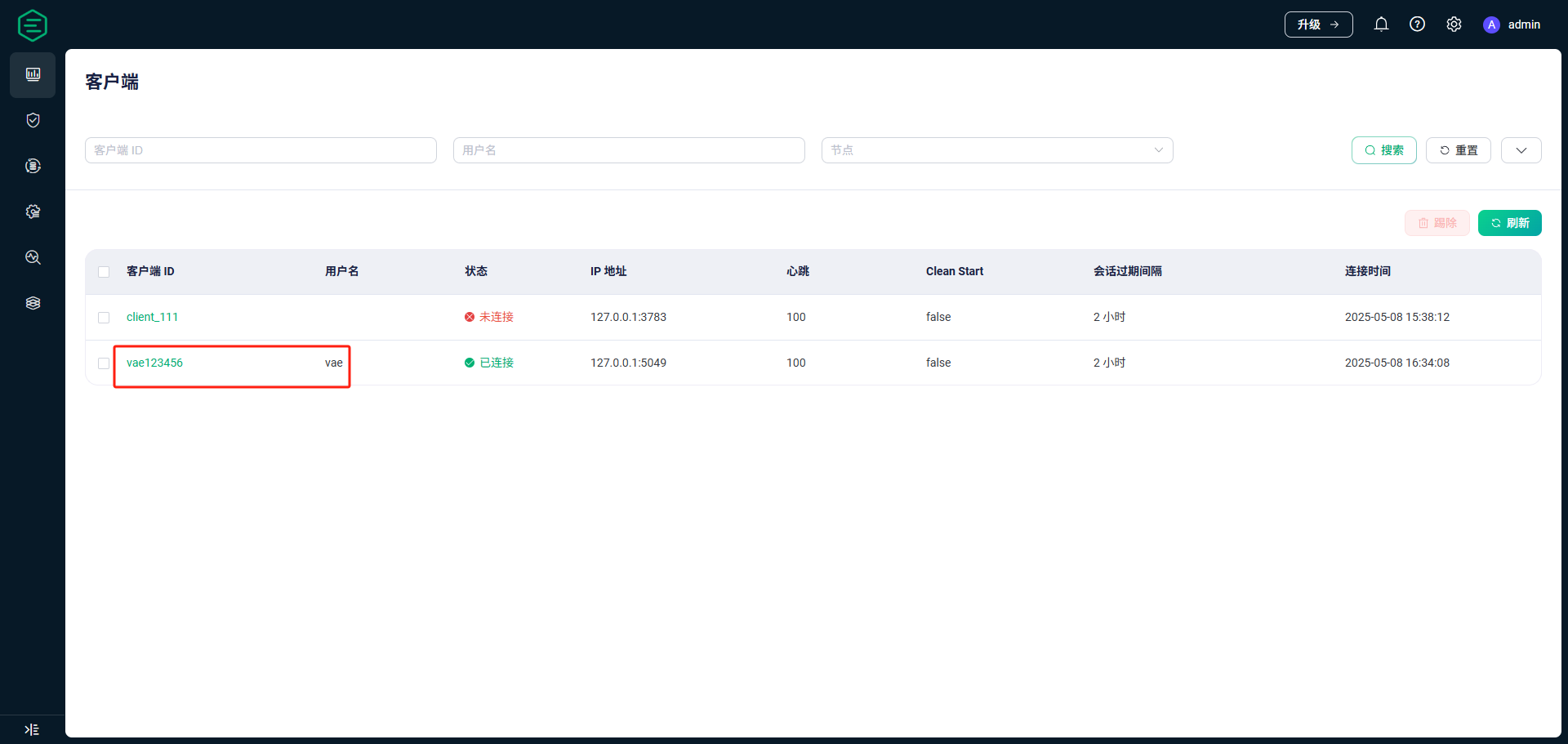Click connection time 2025-05-08 15:38:12

1396,317
